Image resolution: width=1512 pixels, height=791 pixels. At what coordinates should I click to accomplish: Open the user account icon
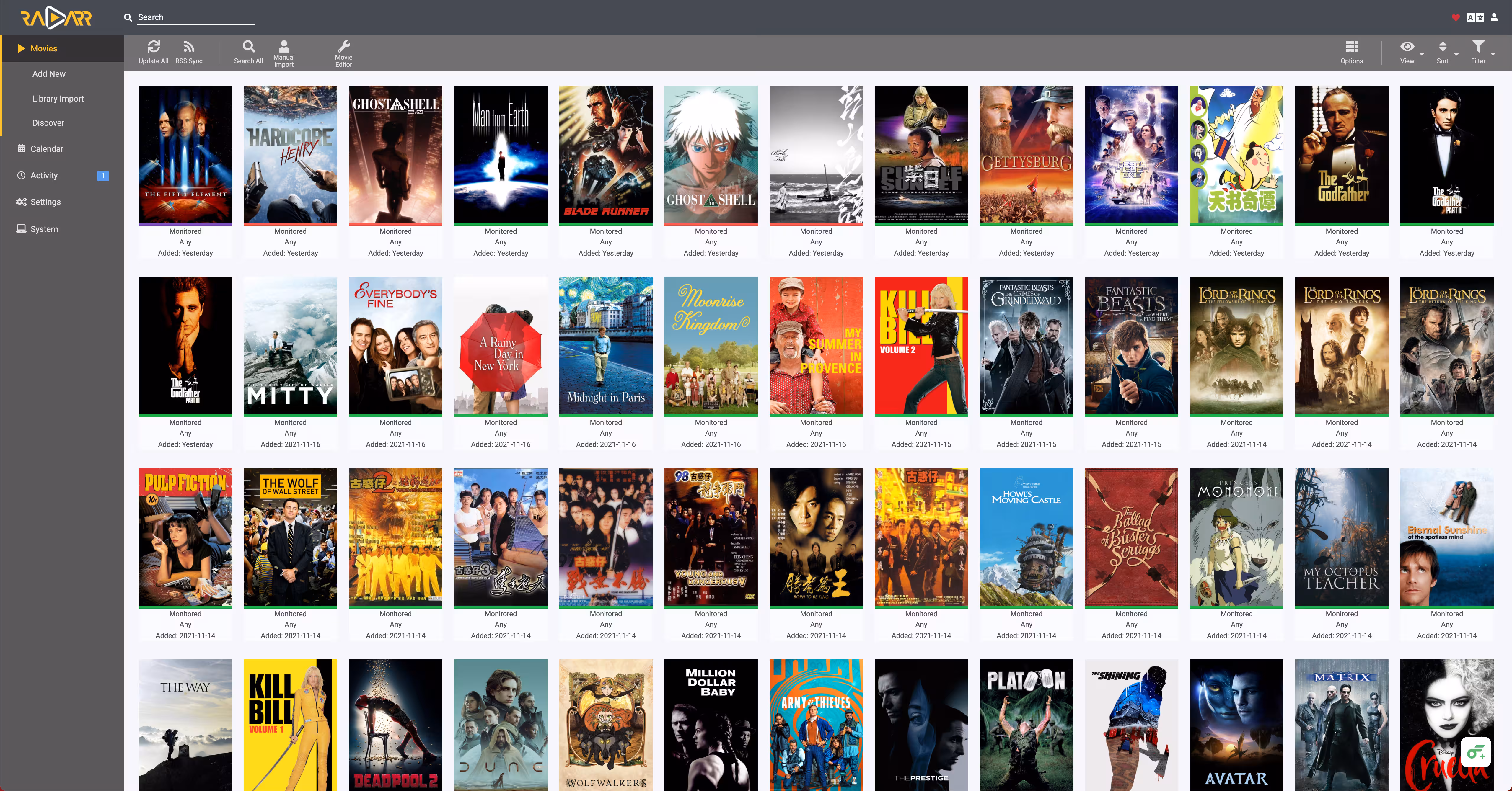(x=1494, y=18)
